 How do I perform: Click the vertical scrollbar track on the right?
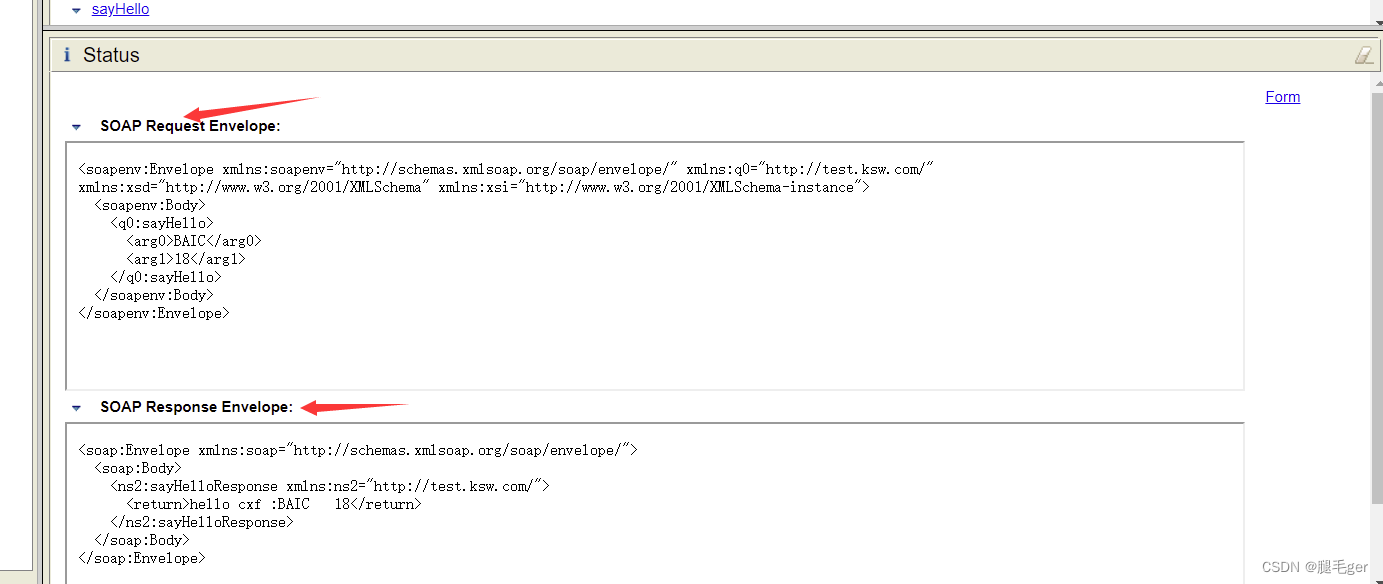click(x=1374, y=300)
